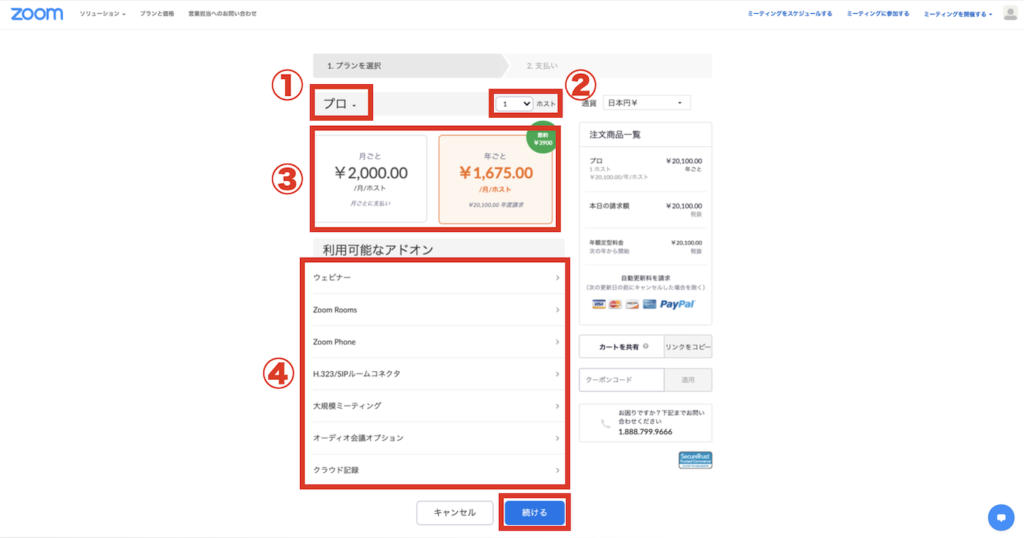Open プランと価格 in top navigation
This screenshot has height=538, width=1024.
click(157, 14)
